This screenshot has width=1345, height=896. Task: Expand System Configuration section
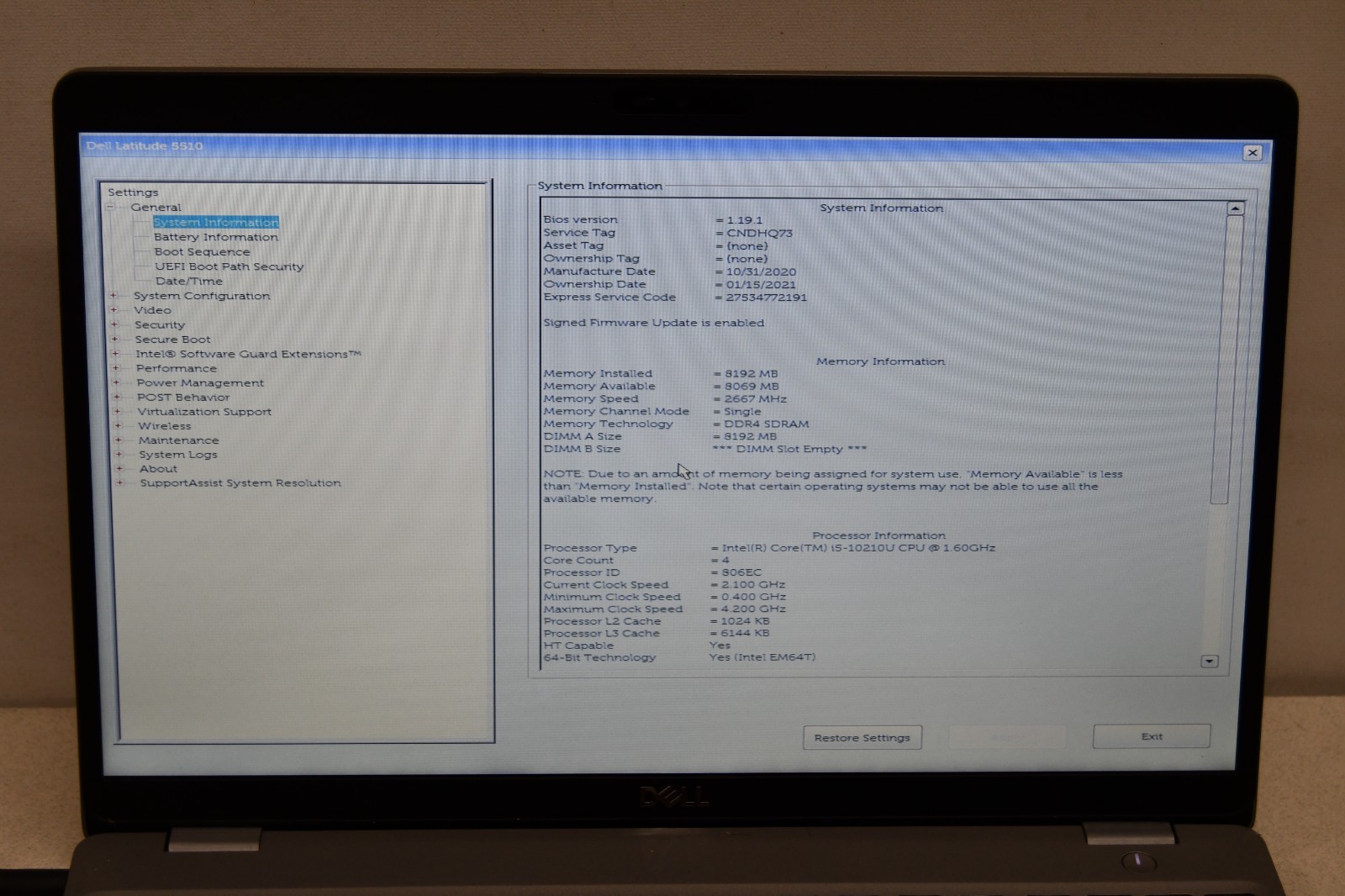pos(113,295)
